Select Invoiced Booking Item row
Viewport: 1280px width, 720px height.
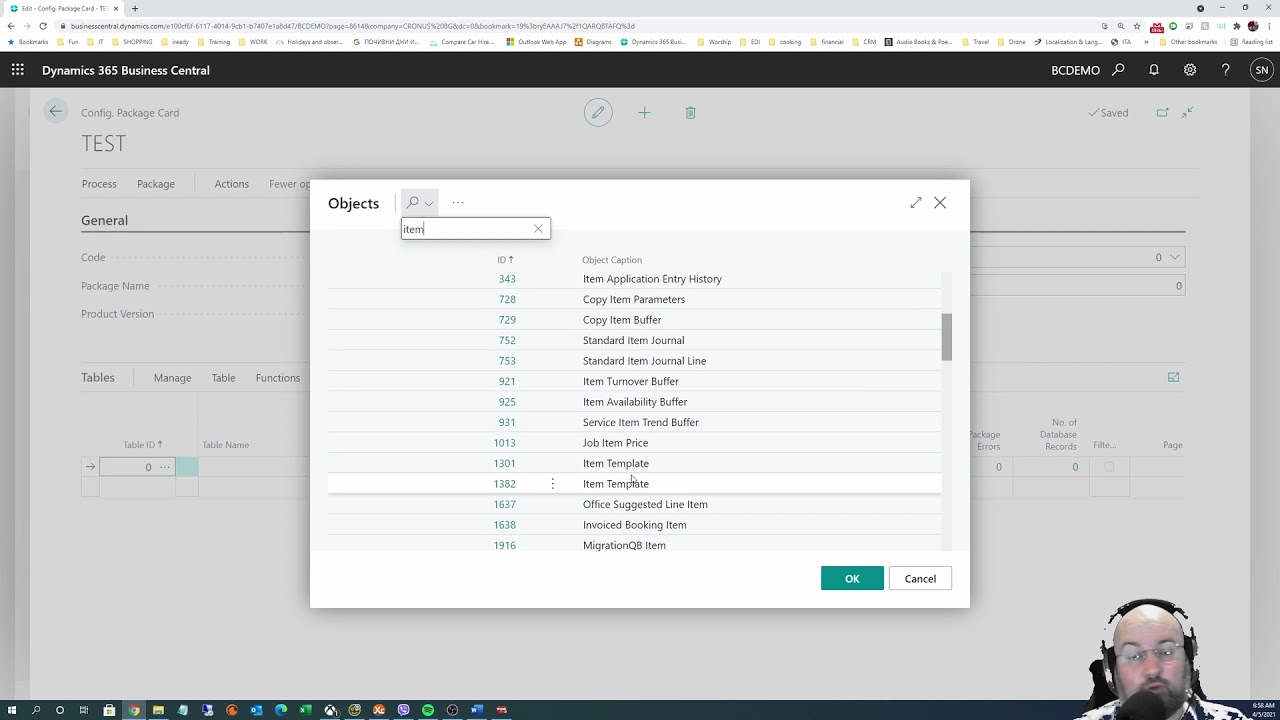point(634,525)
